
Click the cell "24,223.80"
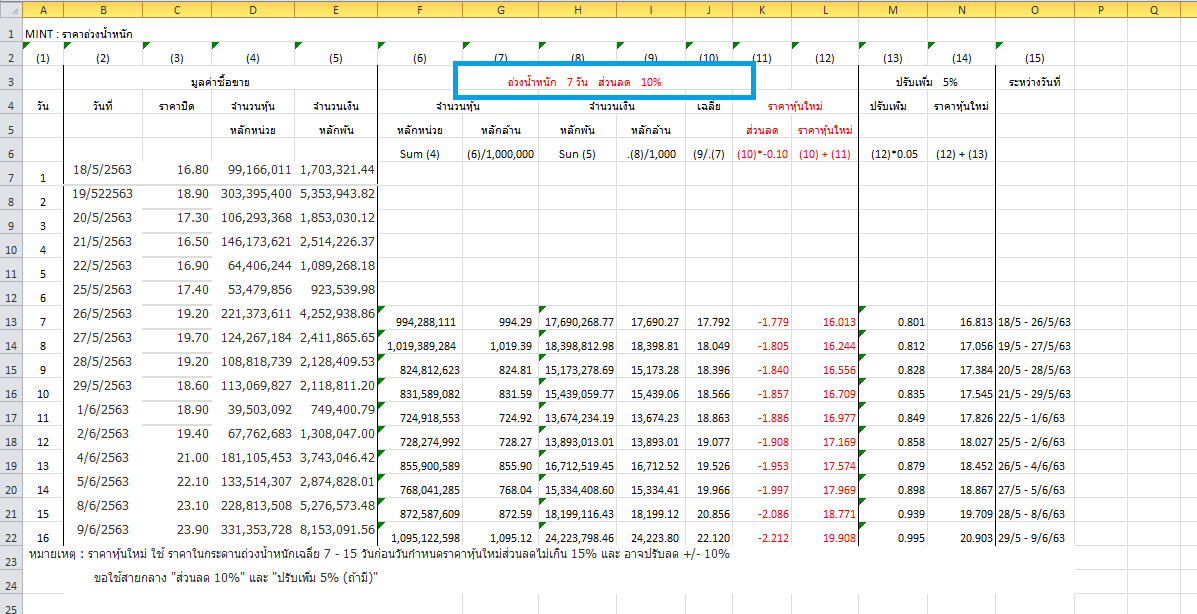[x=653, y=536]
